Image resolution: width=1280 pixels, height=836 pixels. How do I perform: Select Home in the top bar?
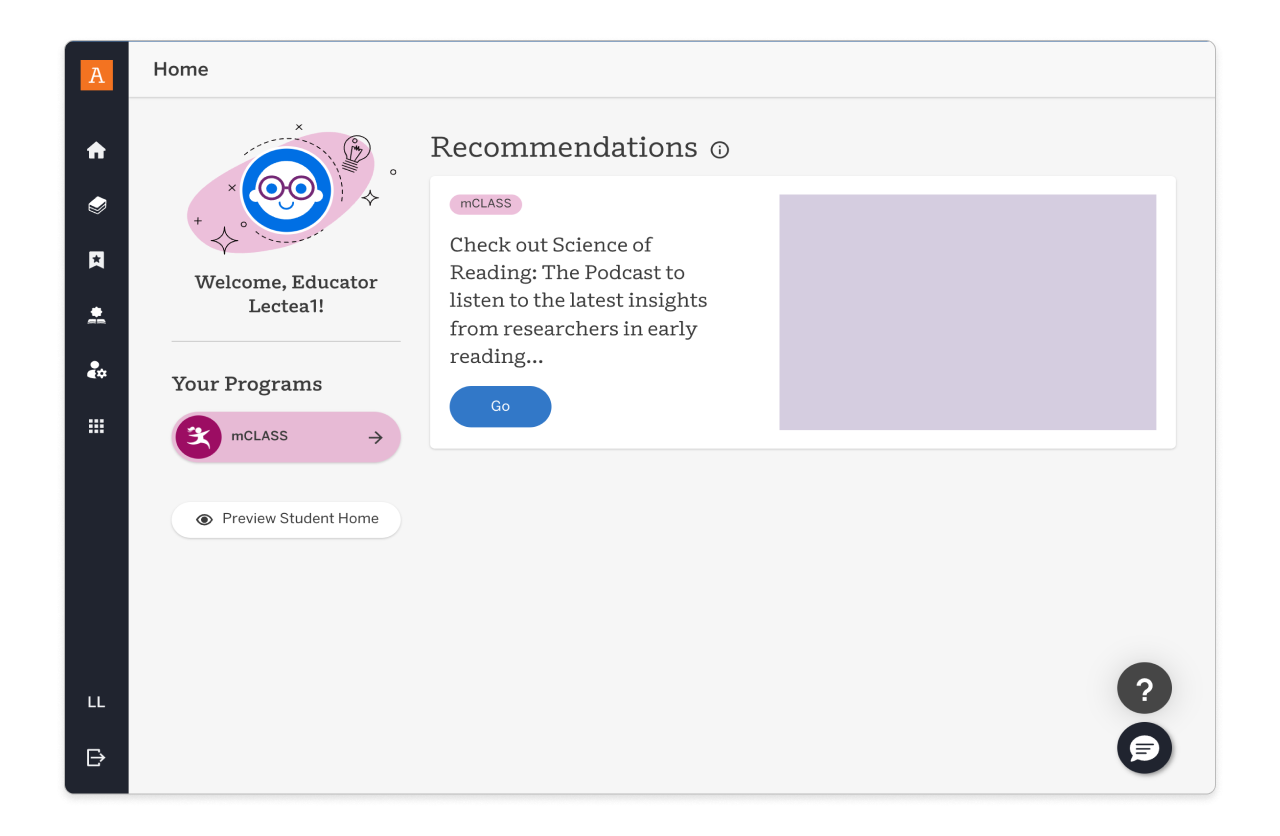coord(180,69)
